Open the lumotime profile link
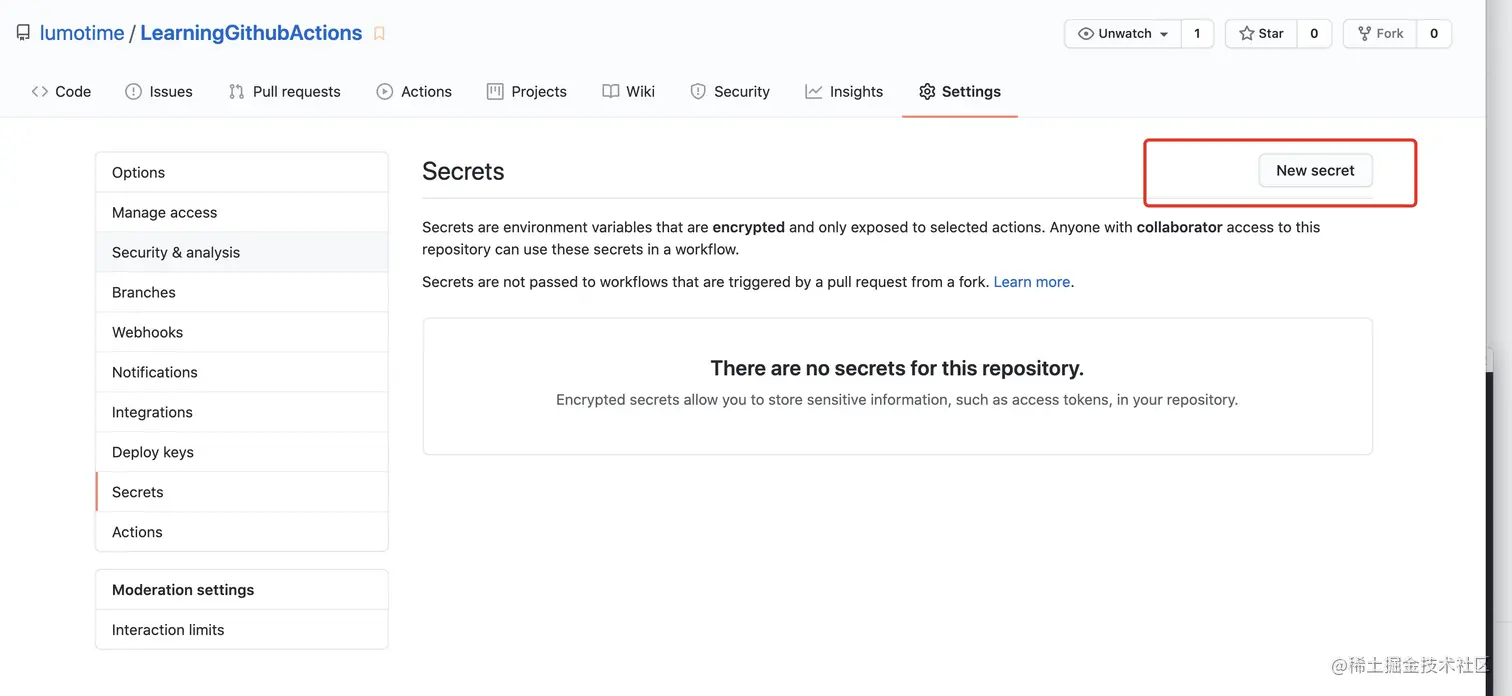Image resolution: width=1512 pixels, height=696 pixels. (x=82, y=32)
